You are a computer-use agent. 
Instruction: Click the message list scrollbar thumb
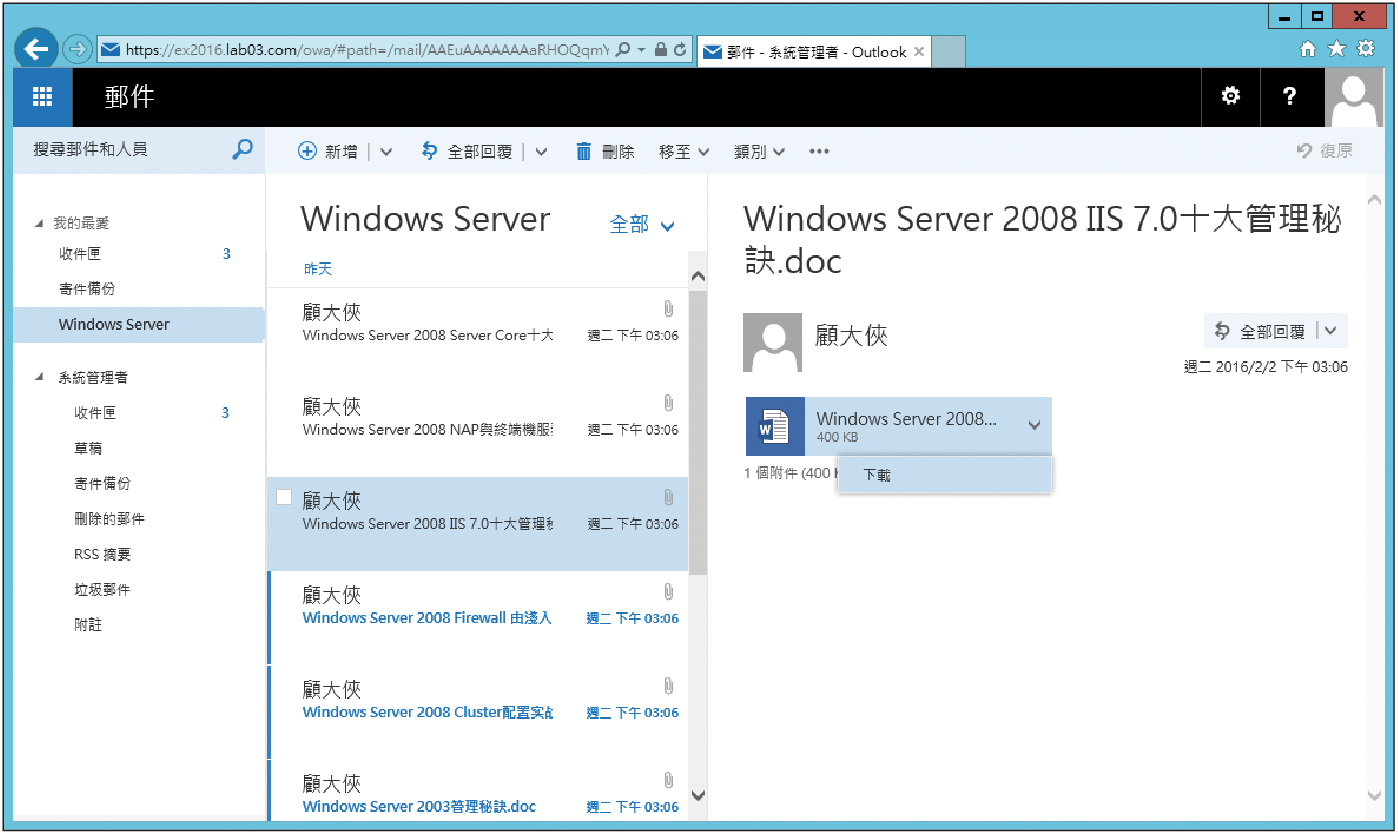698,432
